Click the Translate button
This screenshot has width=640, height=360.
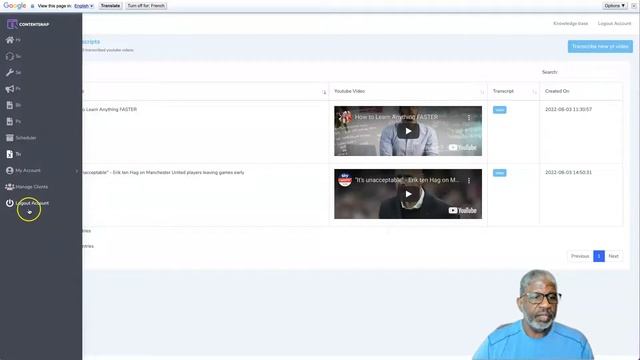(110, 6)
